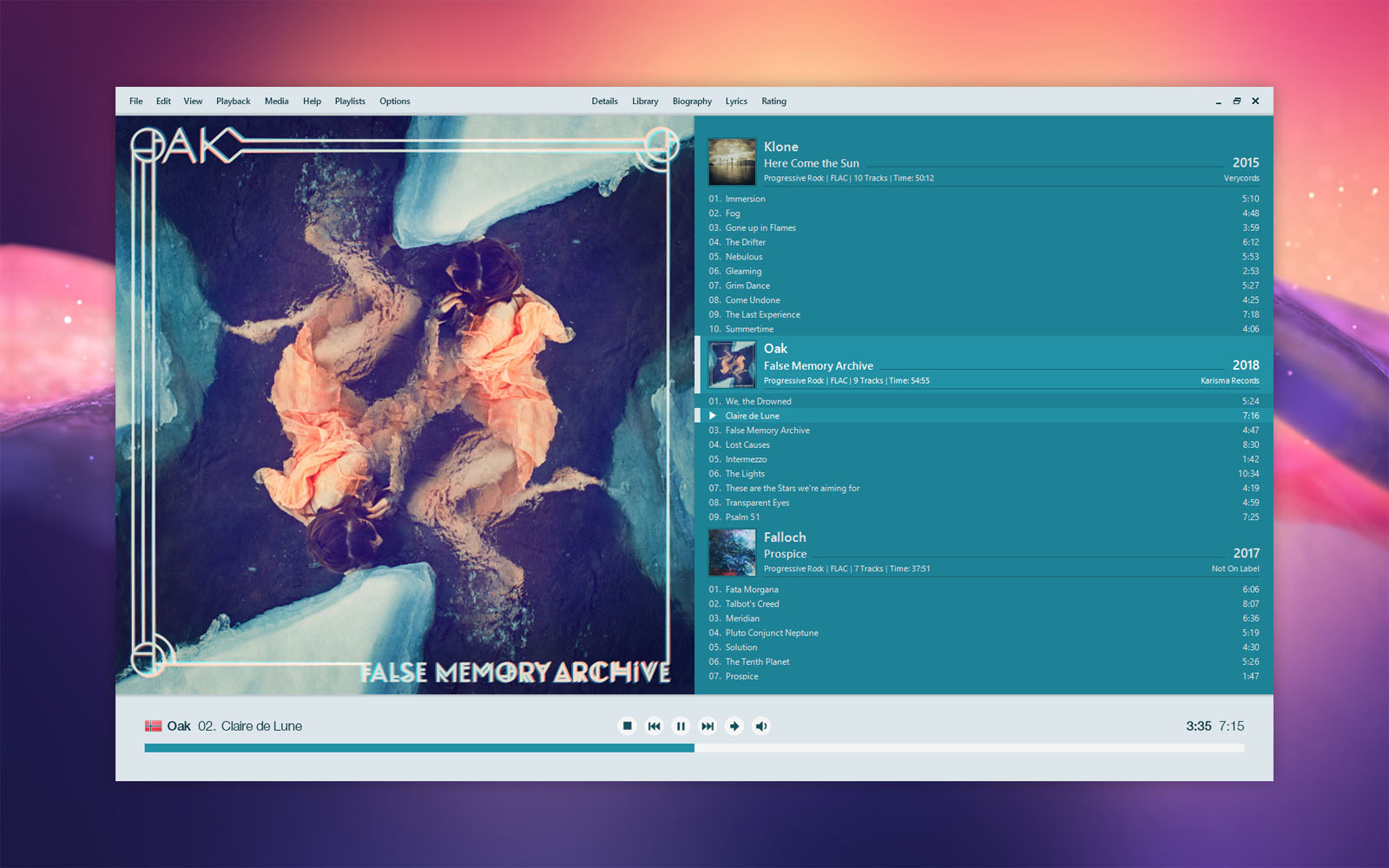The width and height of the screenshot is (1389, 868).
Task: Skip to the next track
Action: pyautogui.click(x=708, y=726)
